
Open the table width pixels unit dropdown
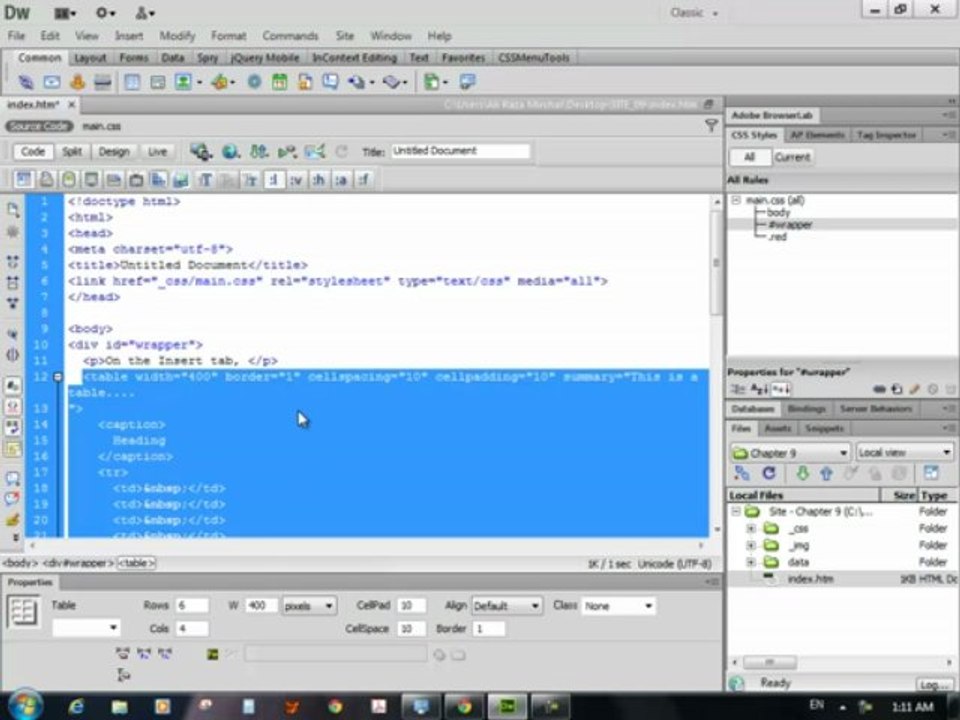click(x=309, y=606)
